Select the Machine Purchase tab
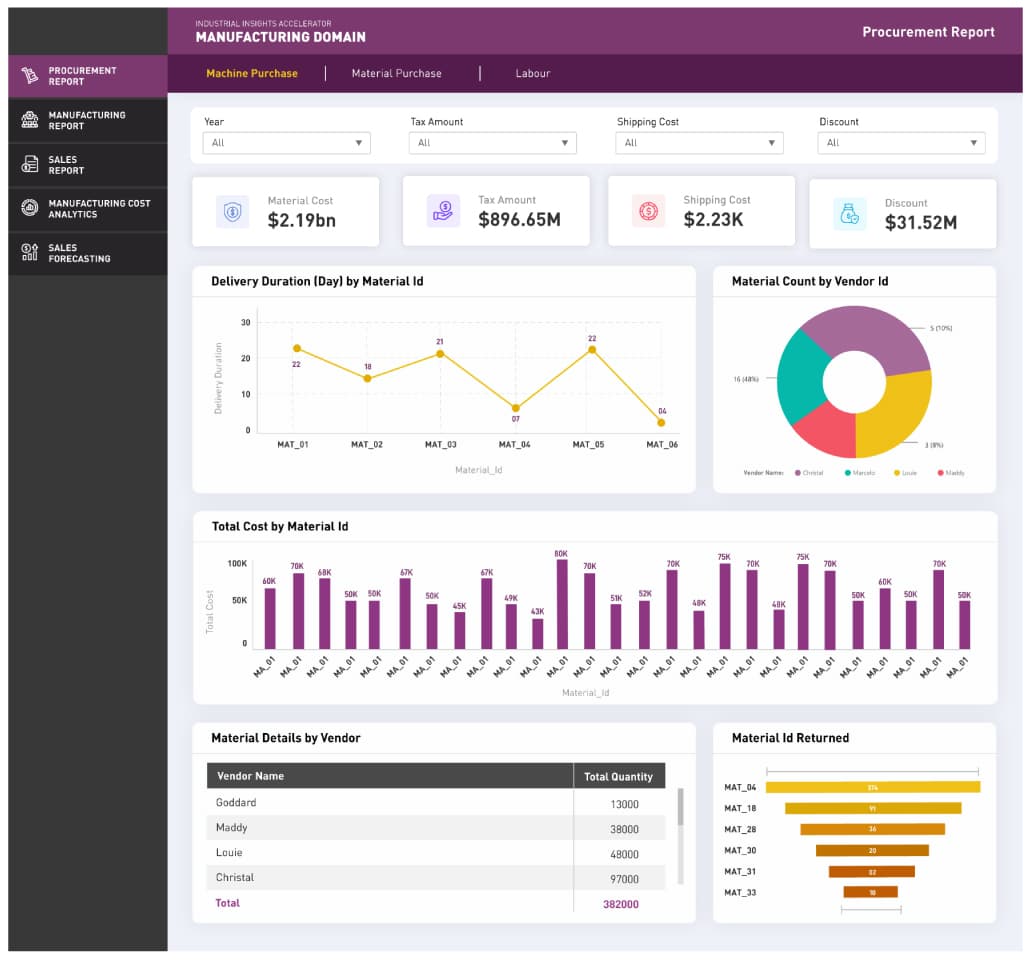Screen dimensions: 1032x961 [x=252, y=74]
